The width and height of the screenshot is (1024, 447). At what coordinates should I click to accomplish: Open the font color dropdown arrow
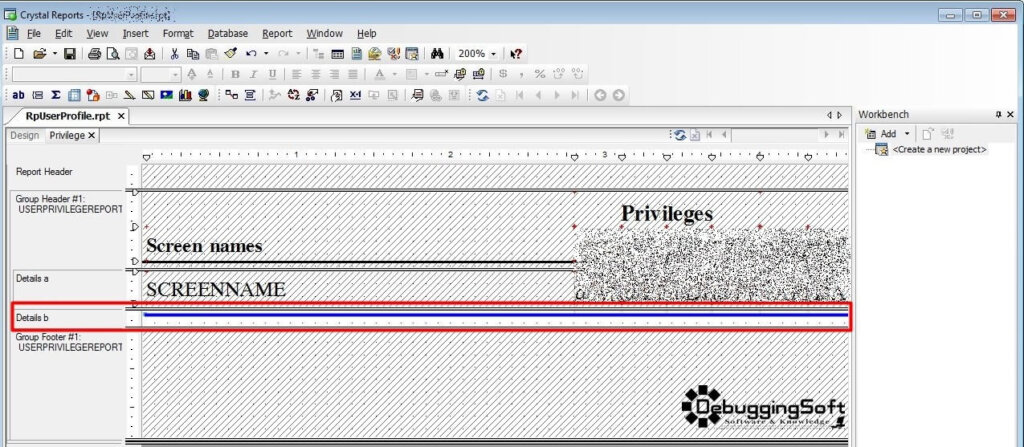point(394,74)
